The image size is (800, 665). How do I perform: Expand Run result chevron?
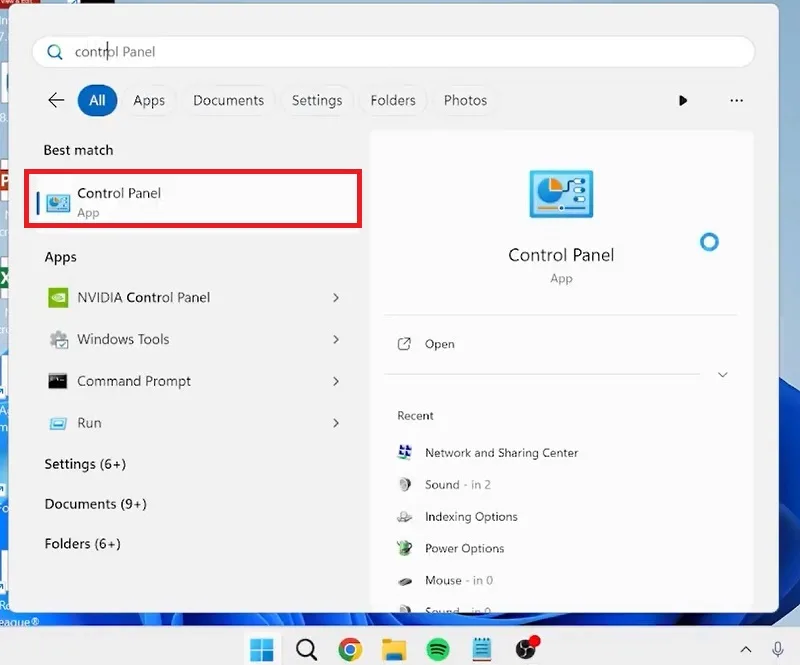(336, 423)
